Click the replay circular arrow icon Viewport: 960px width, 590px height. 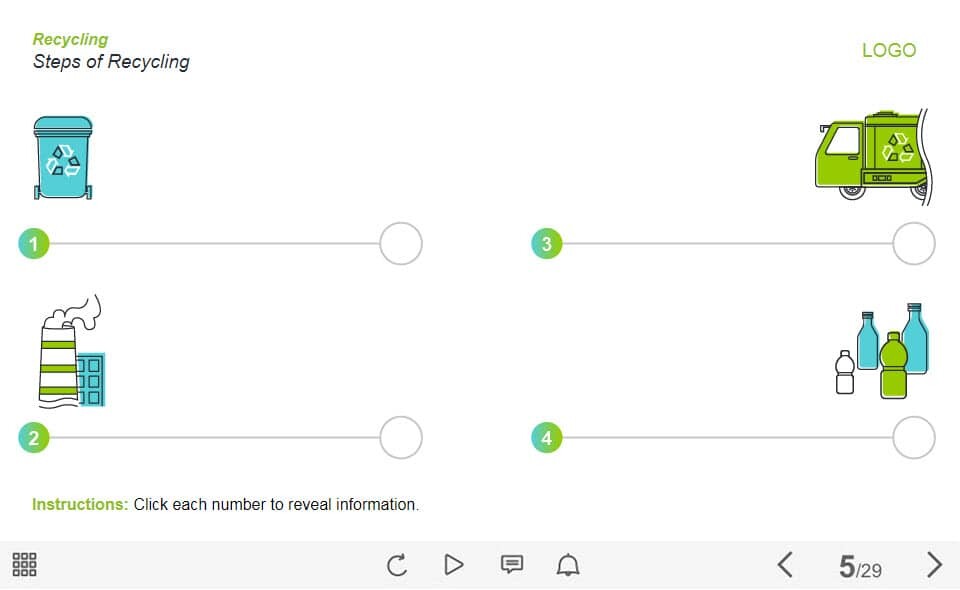point(397,564)
